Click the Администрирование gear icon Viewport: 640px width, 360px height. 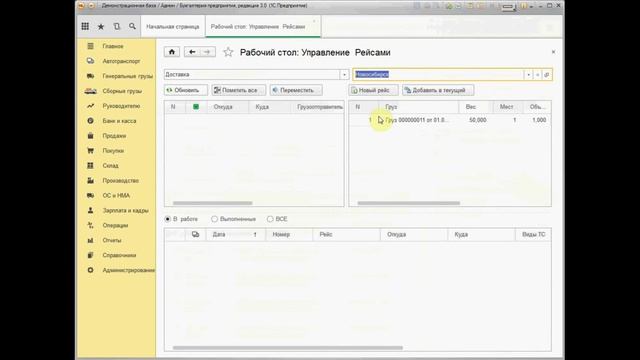point(91,270)
